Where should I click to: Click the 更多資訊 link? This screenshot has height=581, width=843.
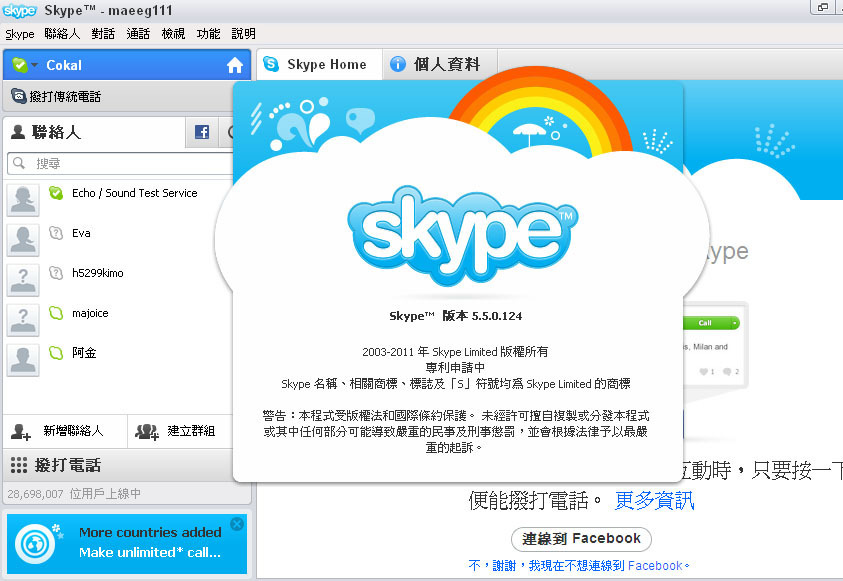(x=654, y=501)
